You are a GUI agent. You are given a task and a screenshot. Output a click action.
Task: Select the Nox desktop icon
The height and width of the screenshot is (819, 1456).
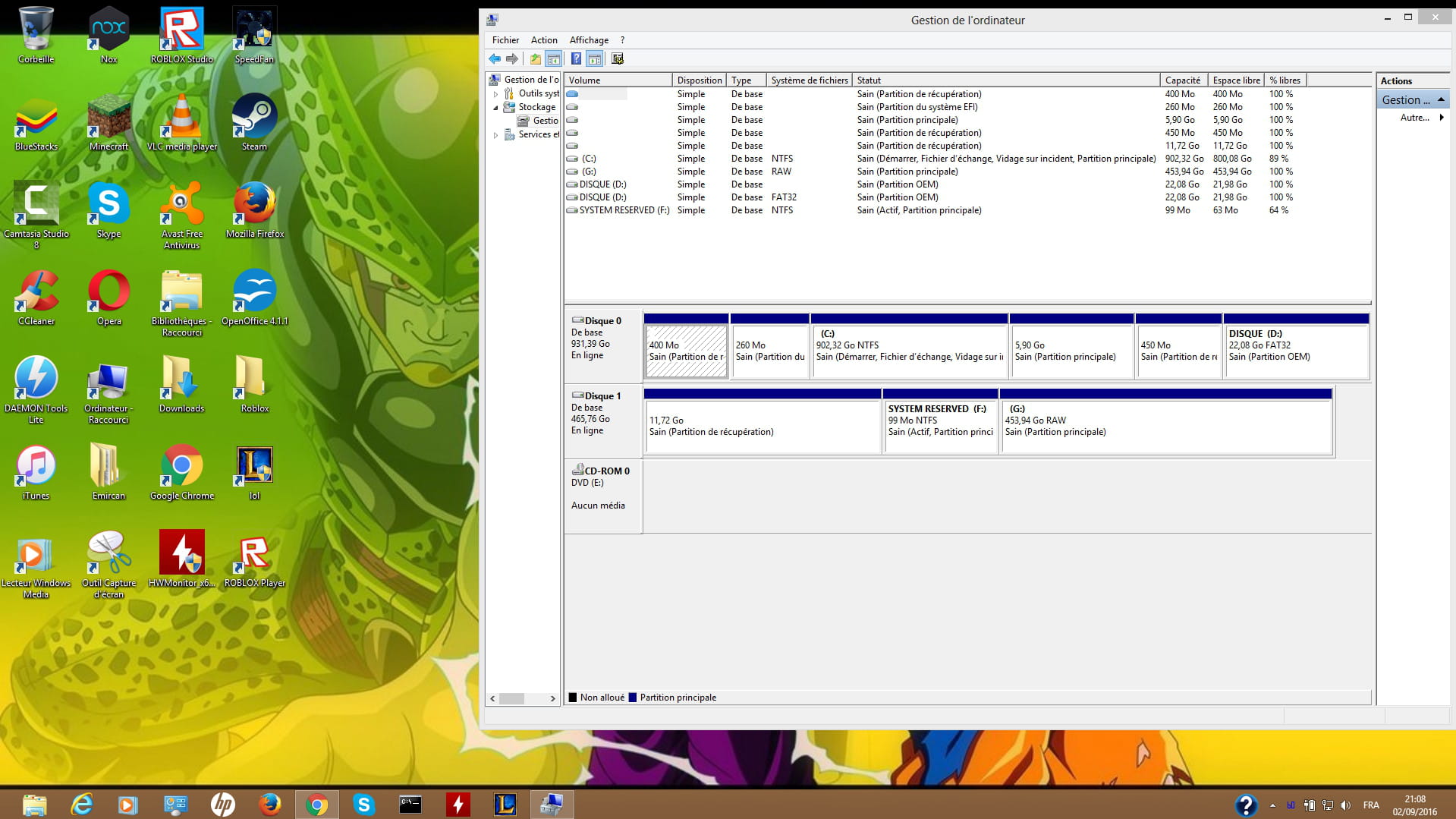click(108, 36)
